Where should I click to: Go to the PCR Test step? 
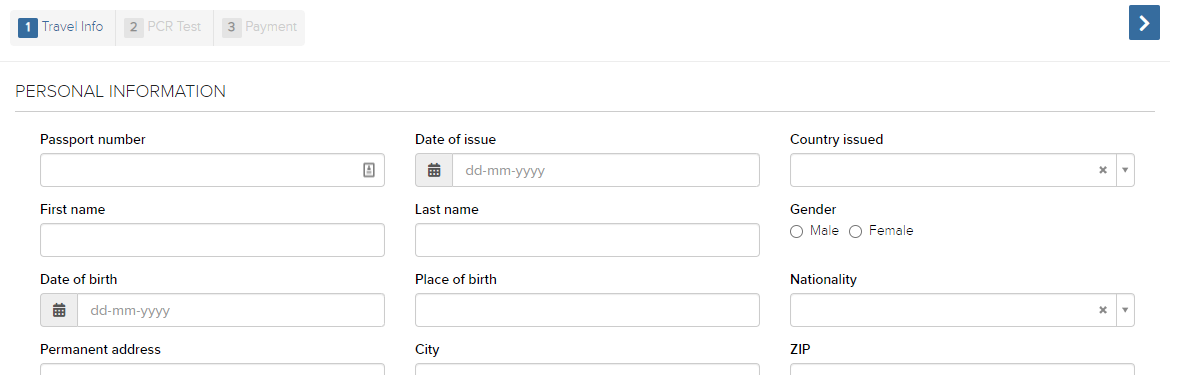click(x=165, y=28)
